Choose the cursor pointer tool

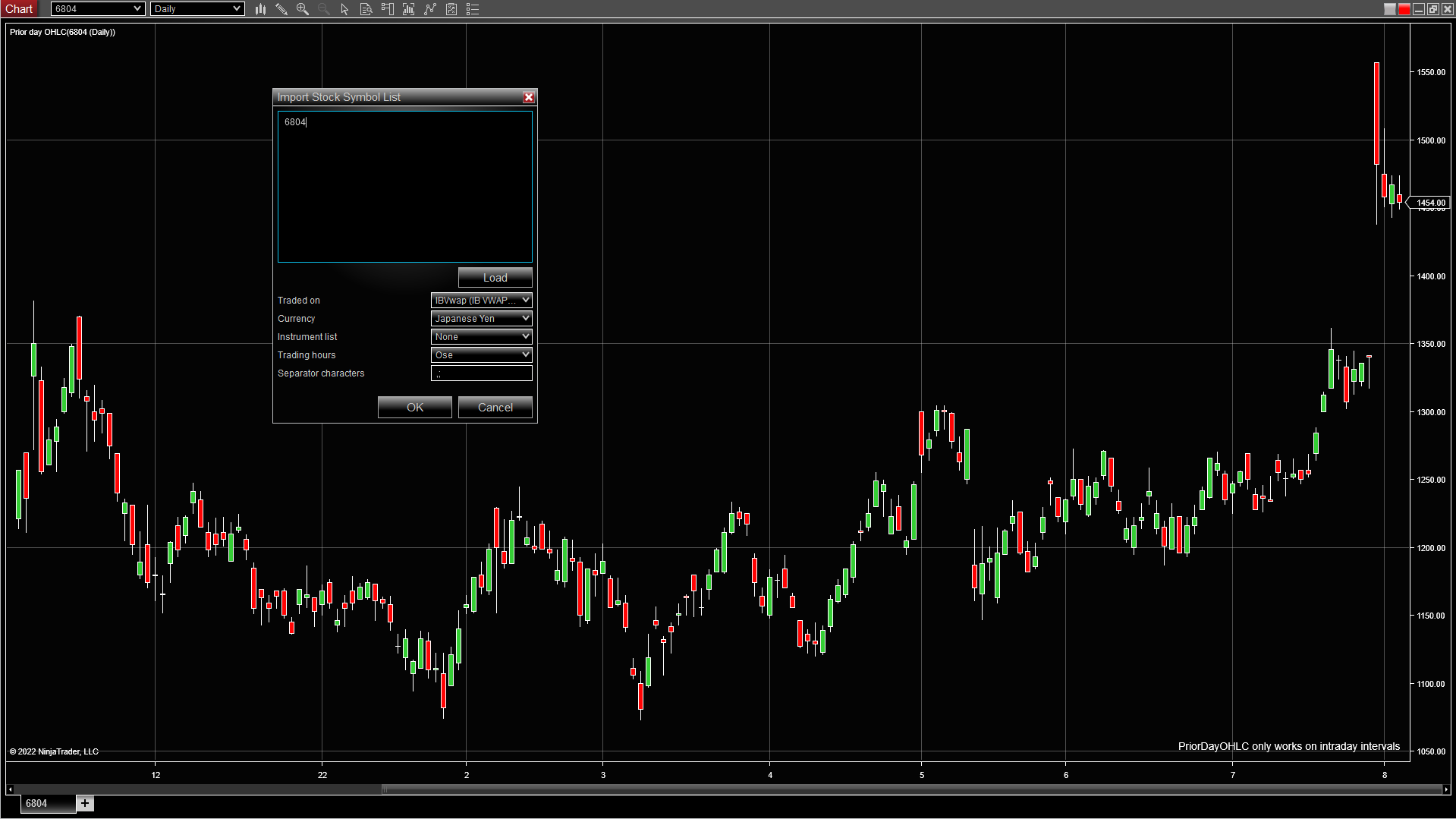coord(345,9)
